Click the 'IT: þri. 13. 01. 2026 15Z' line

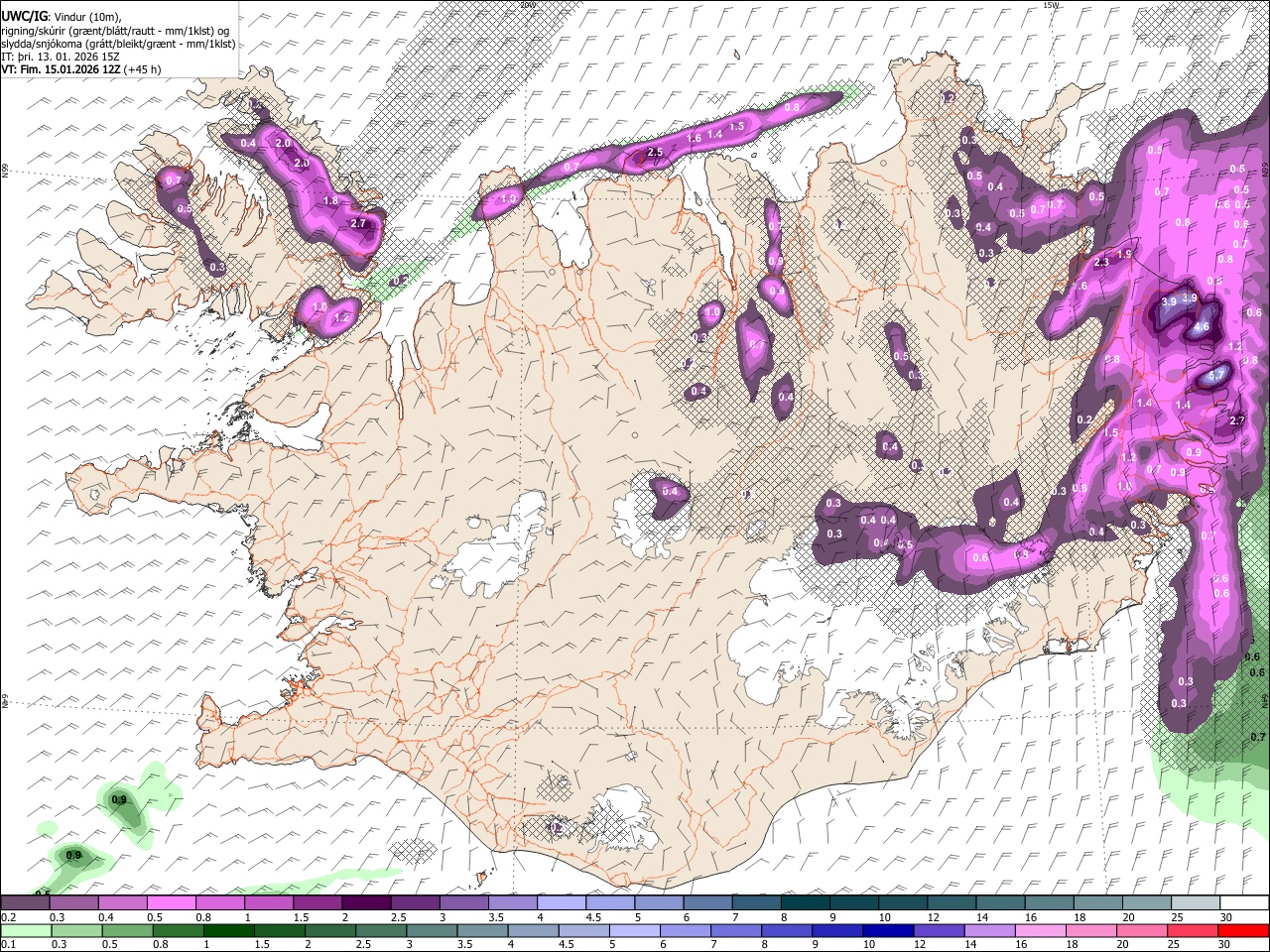(x=61, y=57)
